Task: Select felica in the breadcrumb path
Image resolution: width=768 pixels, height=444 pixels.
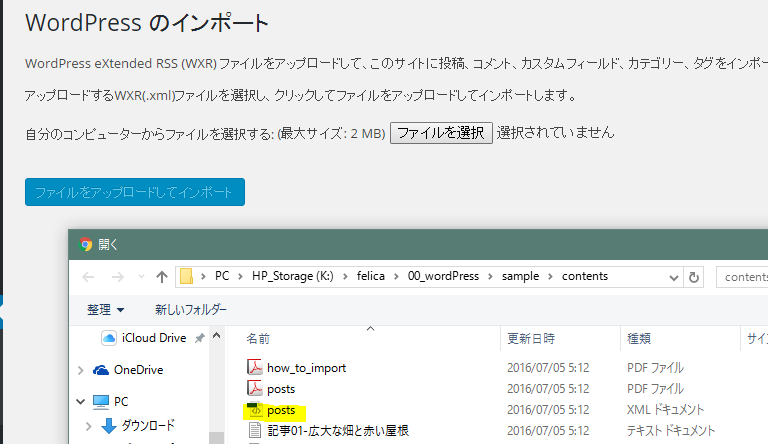Action: point(371,276)
